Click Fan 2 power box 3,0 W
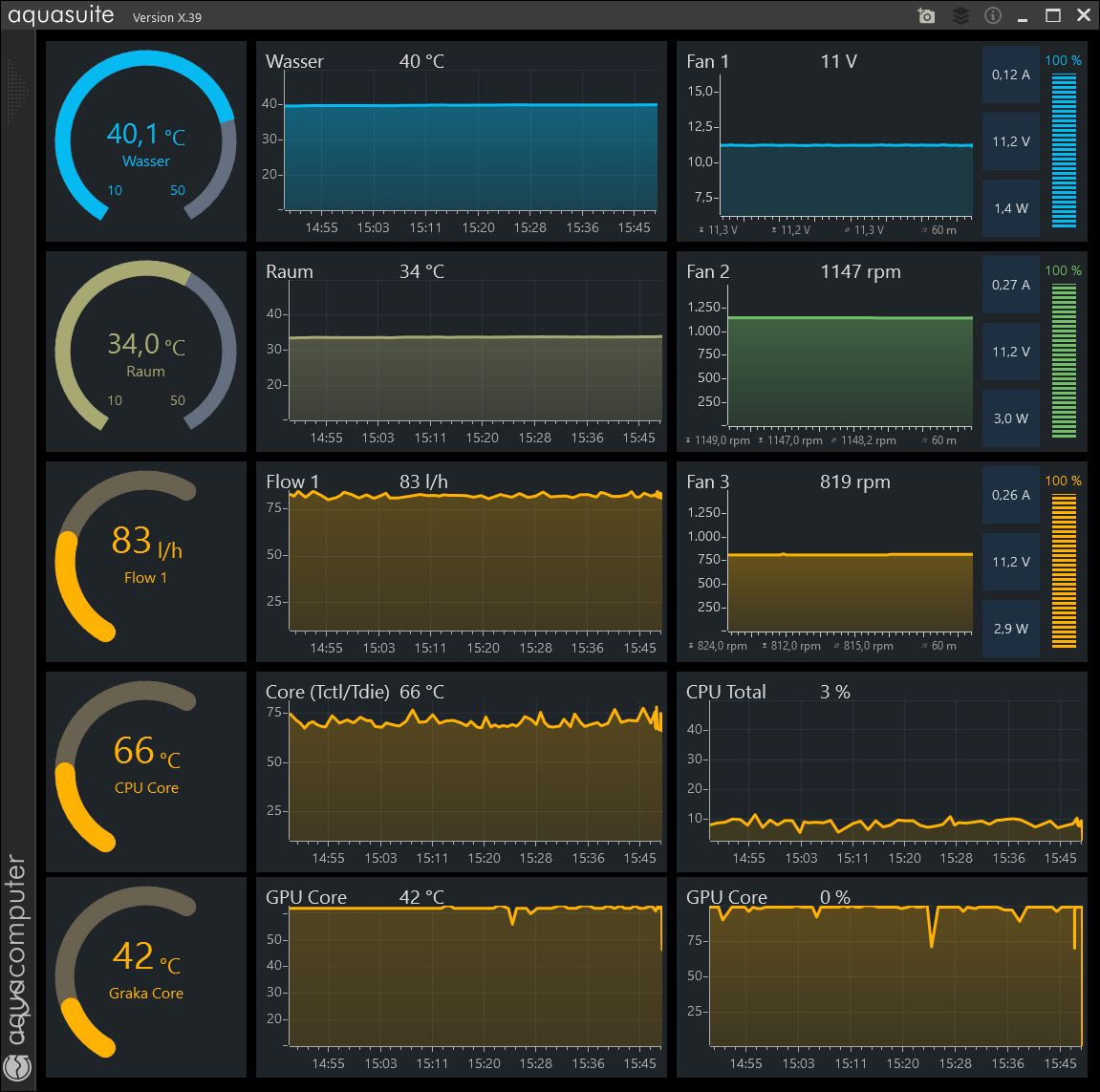This screenshot has height=1092, width=1100. [1011, 418]
